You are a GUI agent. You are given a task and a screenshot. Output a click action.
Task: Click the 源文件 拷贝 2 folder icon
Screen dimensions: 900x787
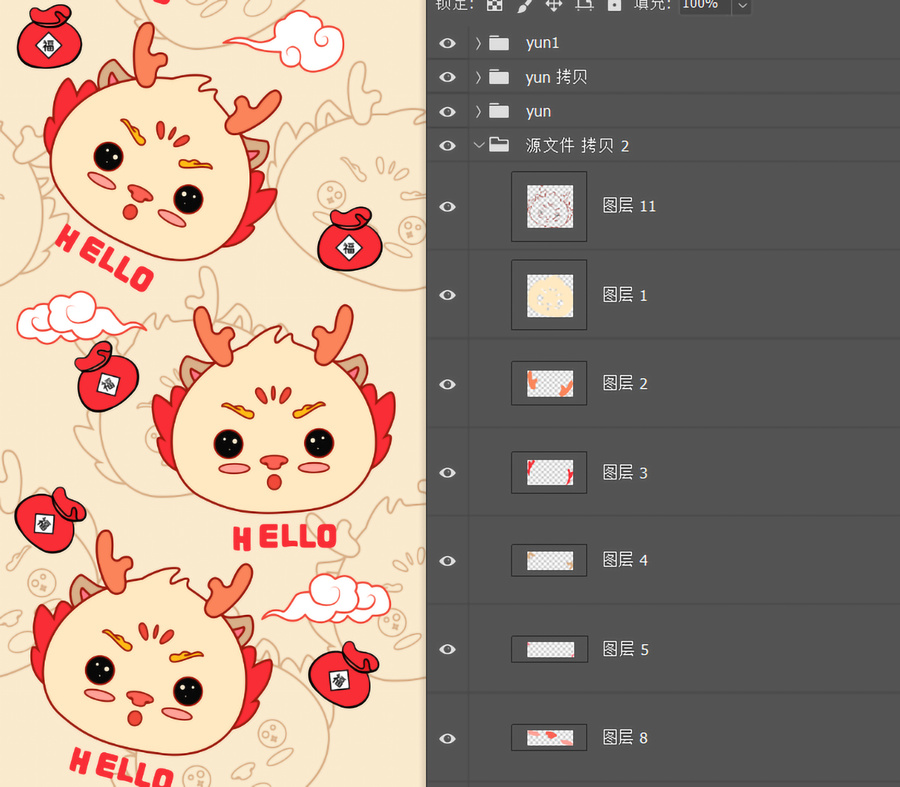click(x=499, y=145)
